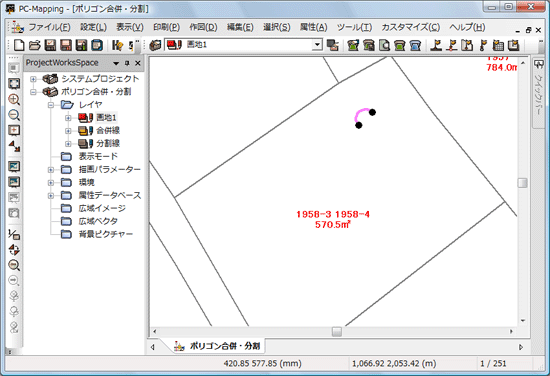This screenshot has width=550, height=376.
Task: Select 広域ベクタ folder in tree
Action: [x=98, y=221]
